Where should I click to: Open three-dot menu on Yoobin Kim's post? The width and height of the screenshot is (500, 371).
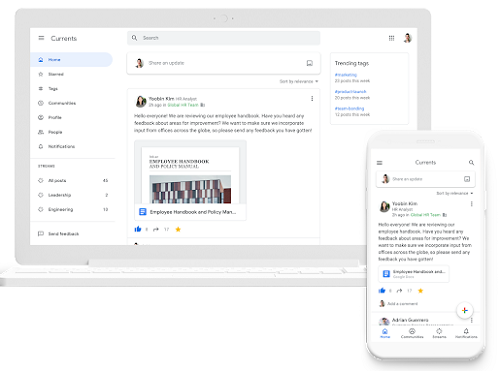[312, 99]
